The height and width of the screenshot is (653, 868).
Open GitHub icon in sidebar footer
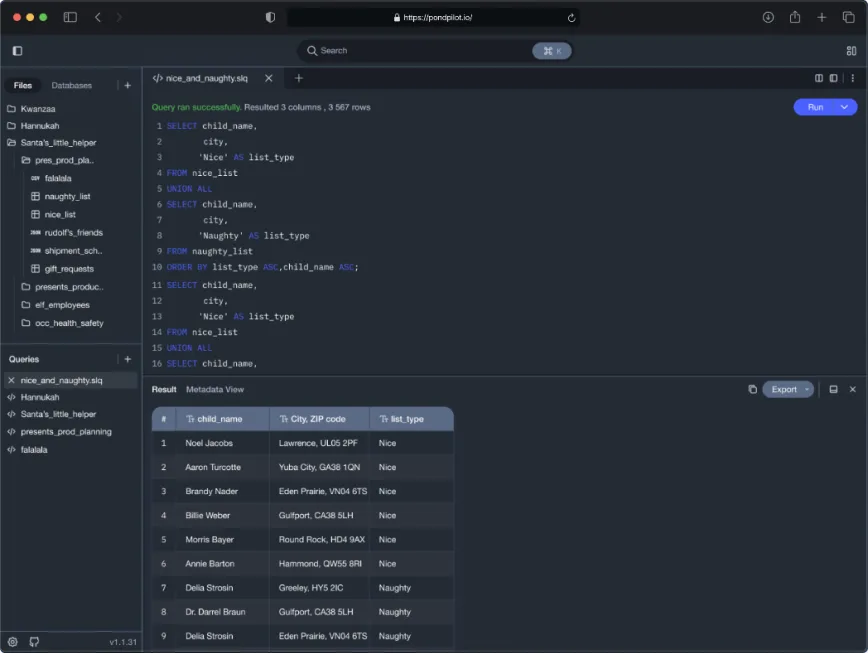[34, 642]
